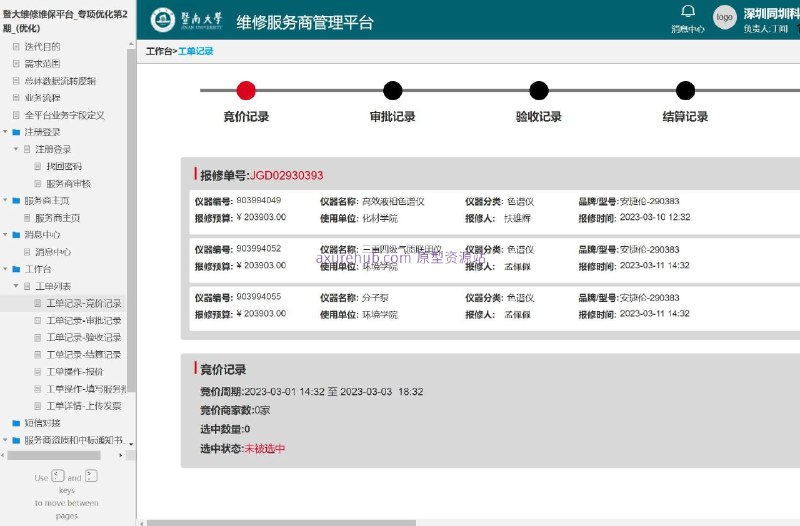Click instrument number 903994055
The height and width of the screenshot is (526, 800).
coord(259,296)
